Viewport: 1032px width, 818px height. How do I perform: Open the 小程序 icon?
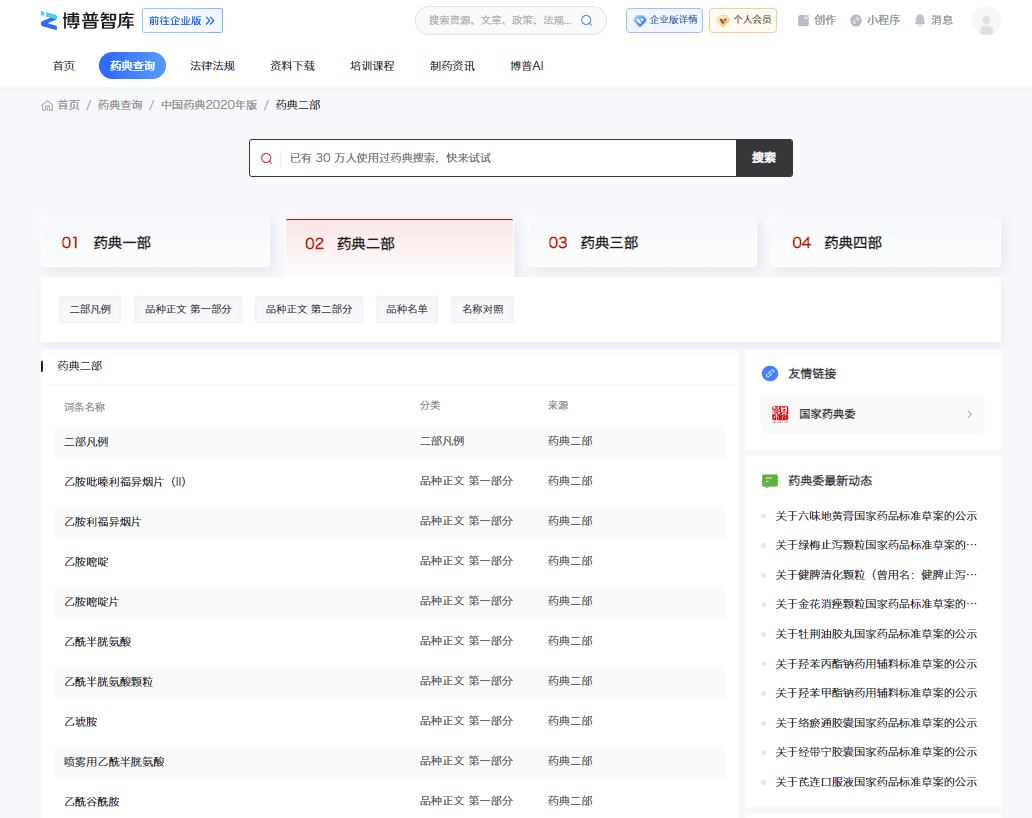(856, 20)
